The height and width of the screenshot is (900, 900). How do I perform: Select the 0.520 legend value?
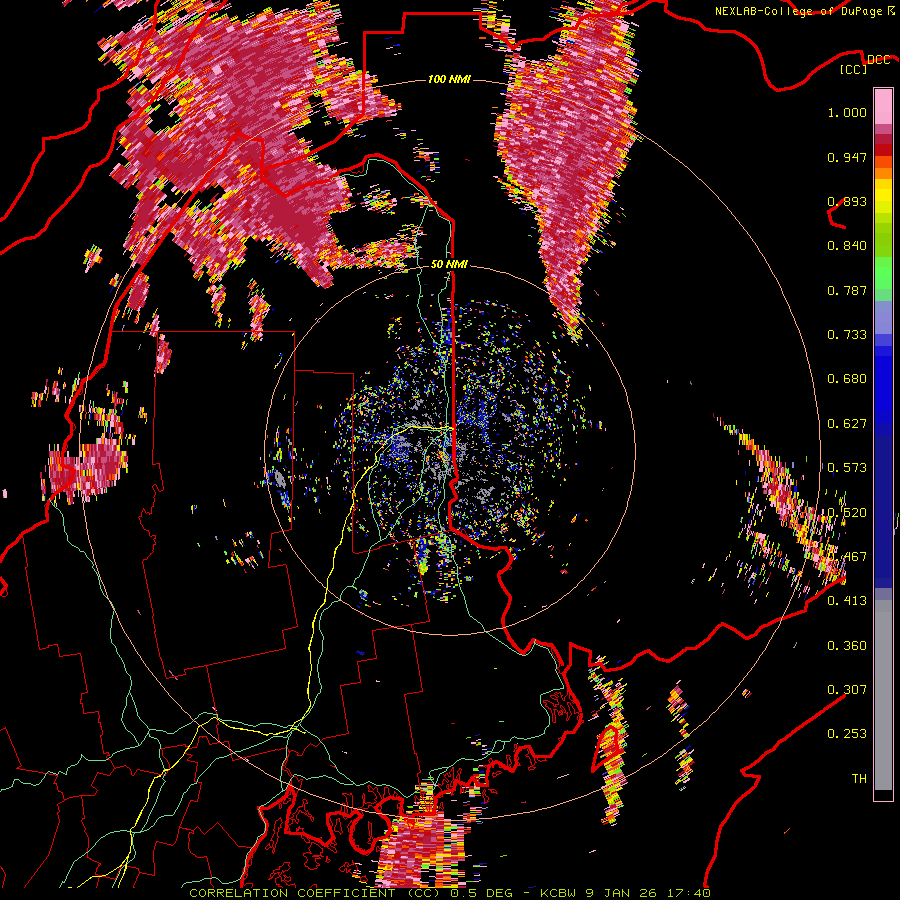pyautogui.click(x=847, y=513)
